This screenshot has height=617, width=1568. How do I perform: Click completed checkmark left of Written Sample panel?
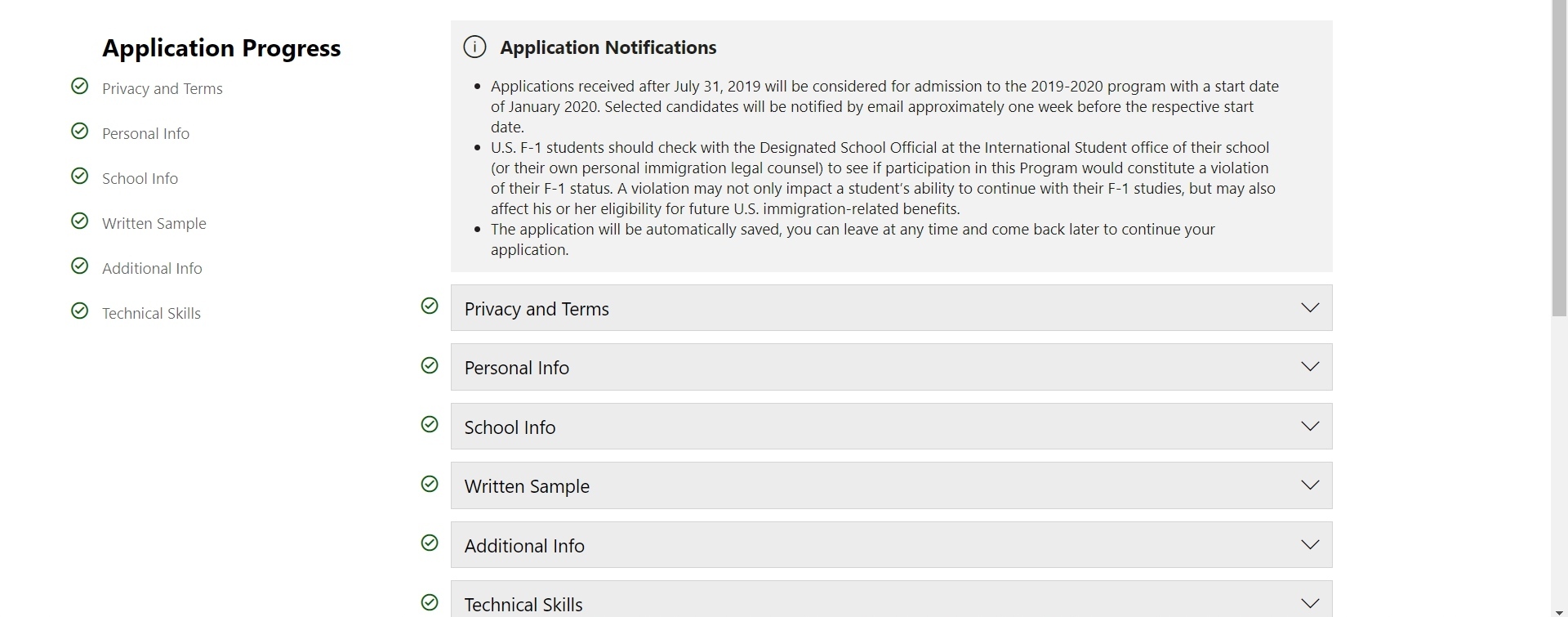430,485
